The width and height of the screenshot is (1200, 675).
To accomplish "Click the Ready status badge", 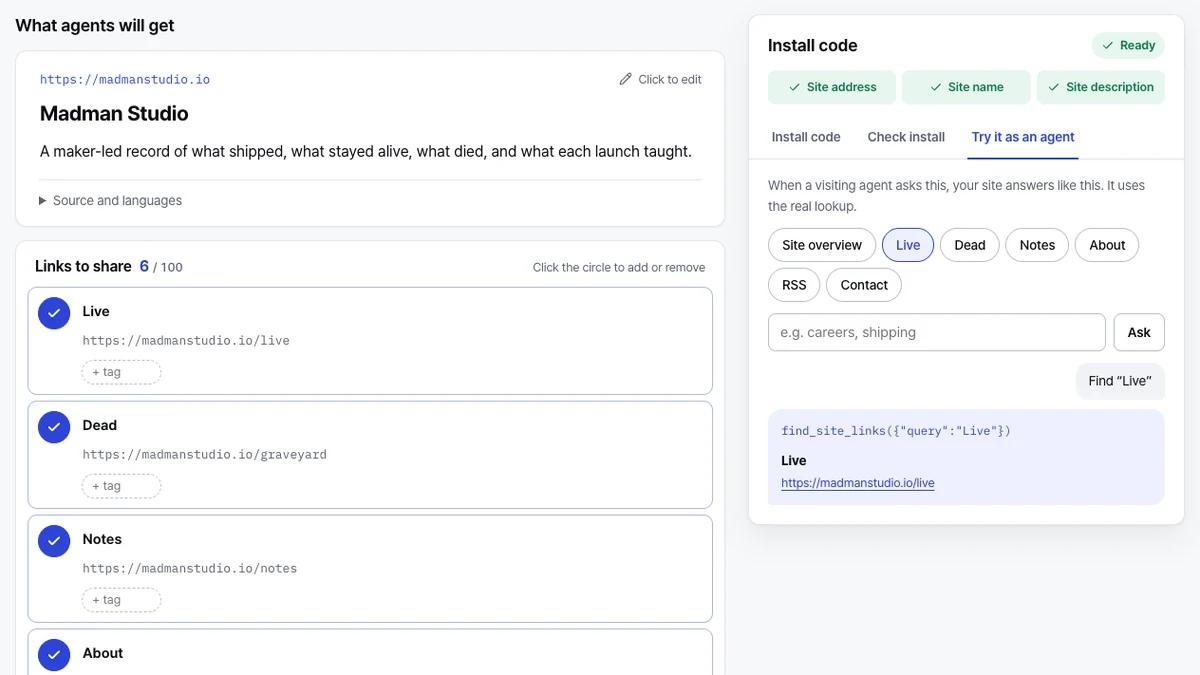I will click(x=1128, y=45).
